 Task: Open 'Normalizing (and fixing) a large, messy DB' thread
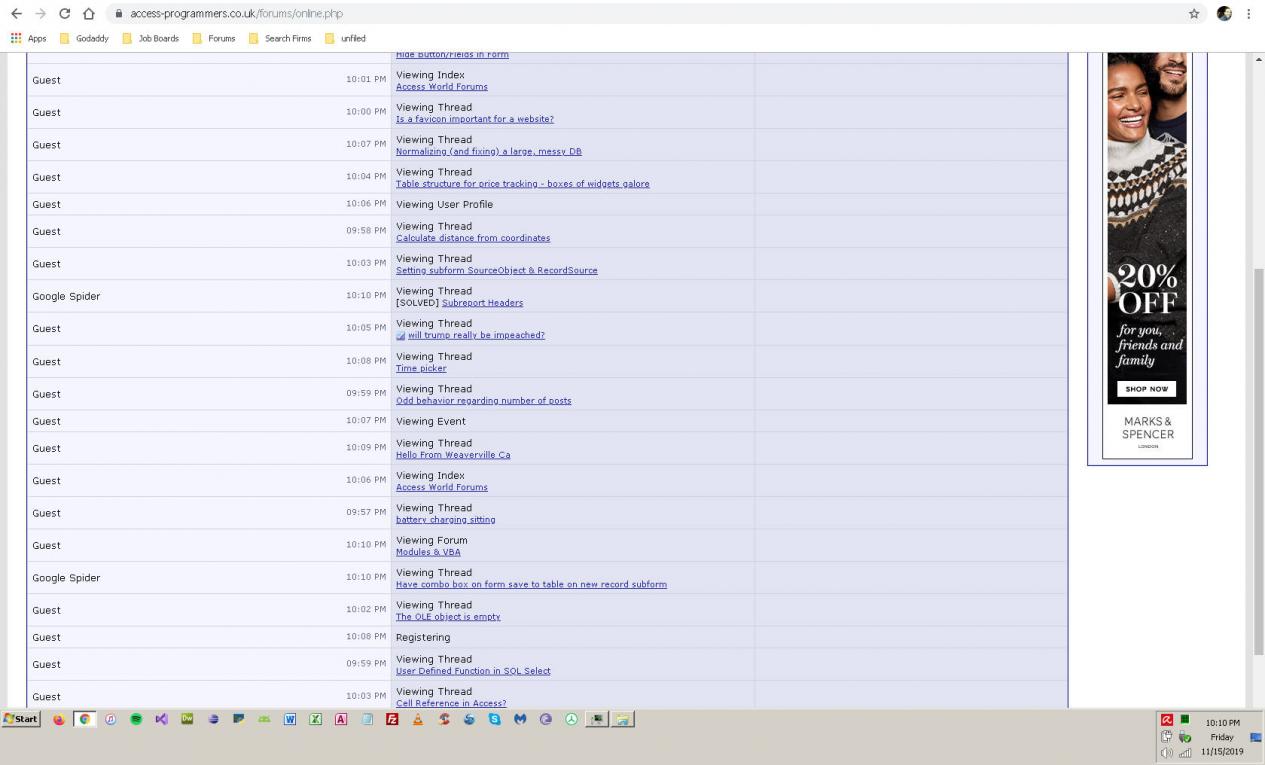(x=488, y=152)
